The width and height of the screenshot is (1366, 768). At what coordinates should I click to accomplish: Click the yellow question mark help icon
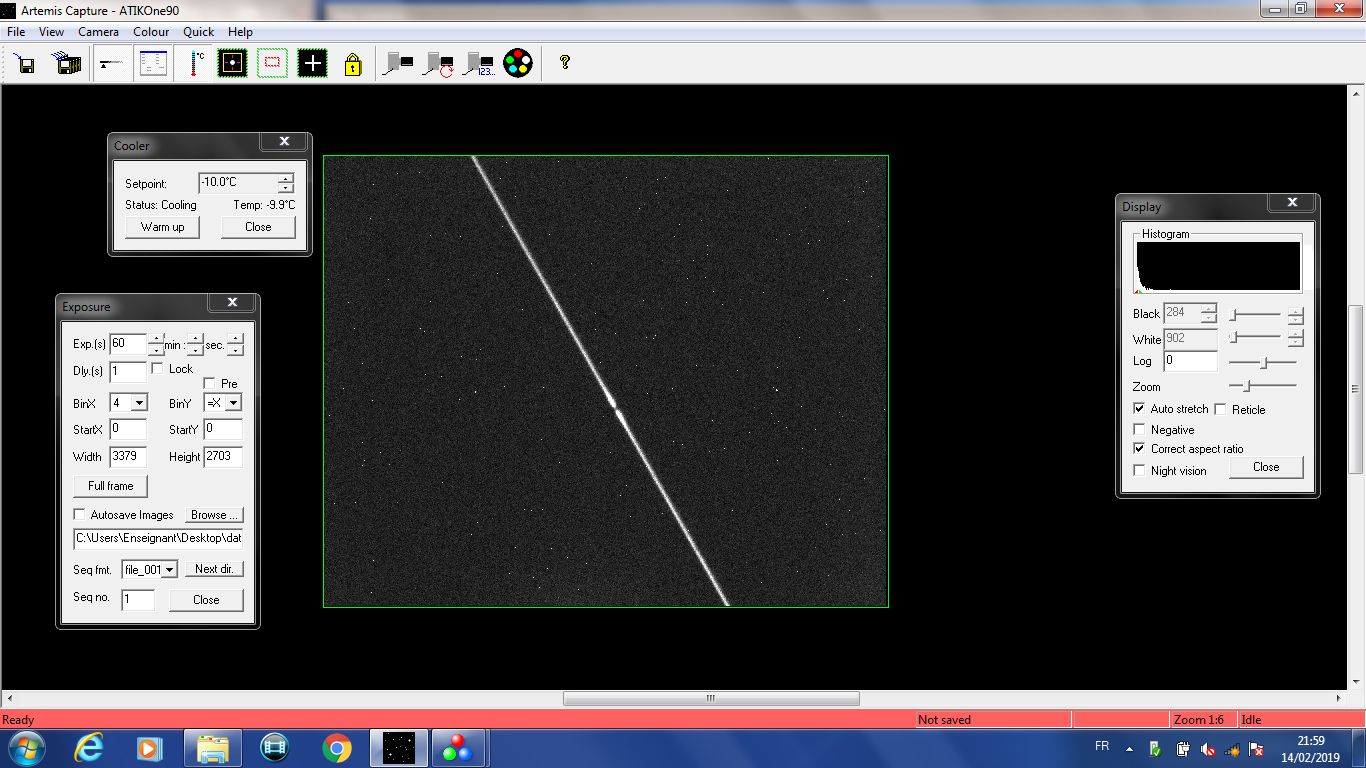point(565,62)
